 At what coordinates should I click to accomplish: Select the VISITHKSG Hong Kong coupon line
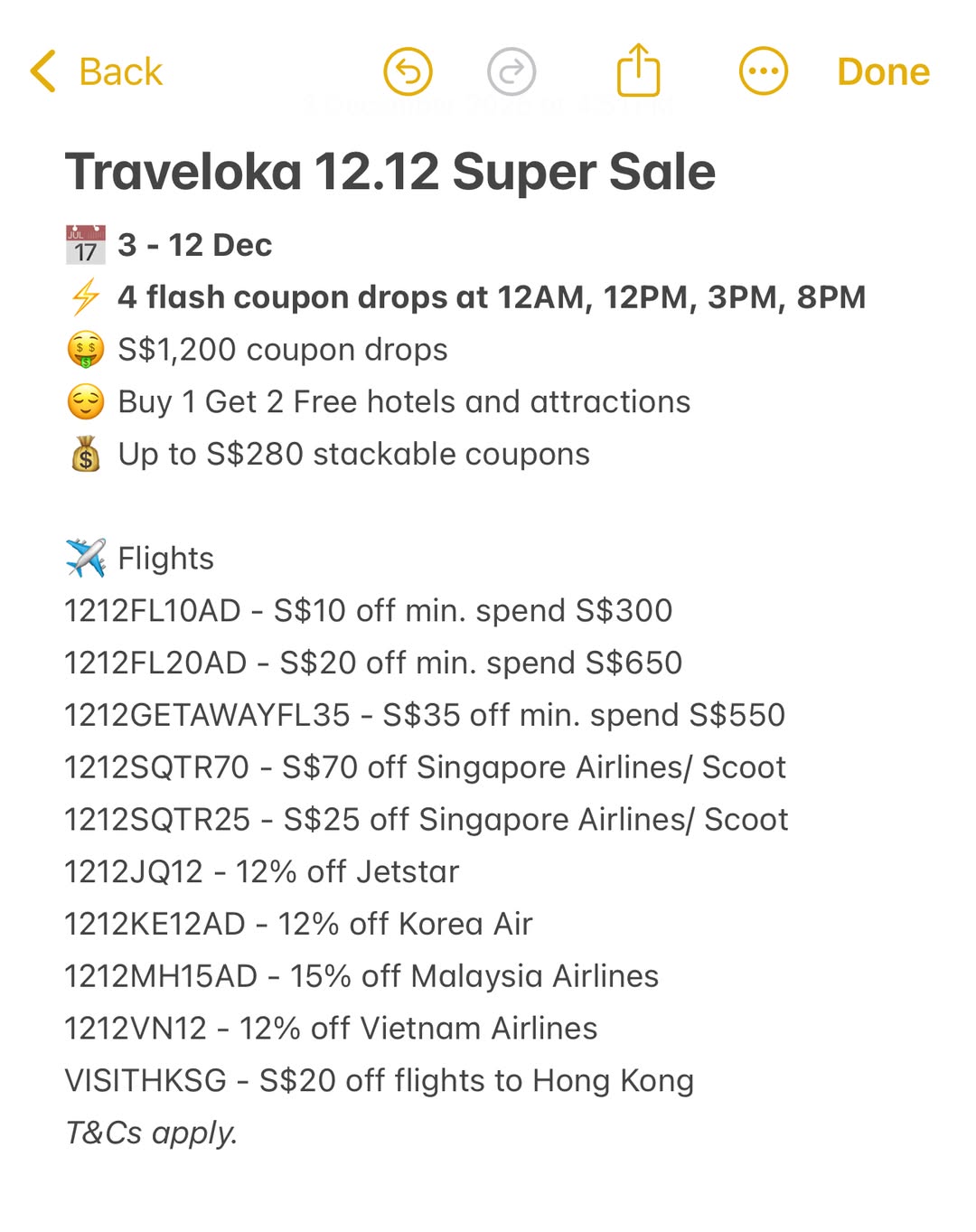(x=380, y=1080)
